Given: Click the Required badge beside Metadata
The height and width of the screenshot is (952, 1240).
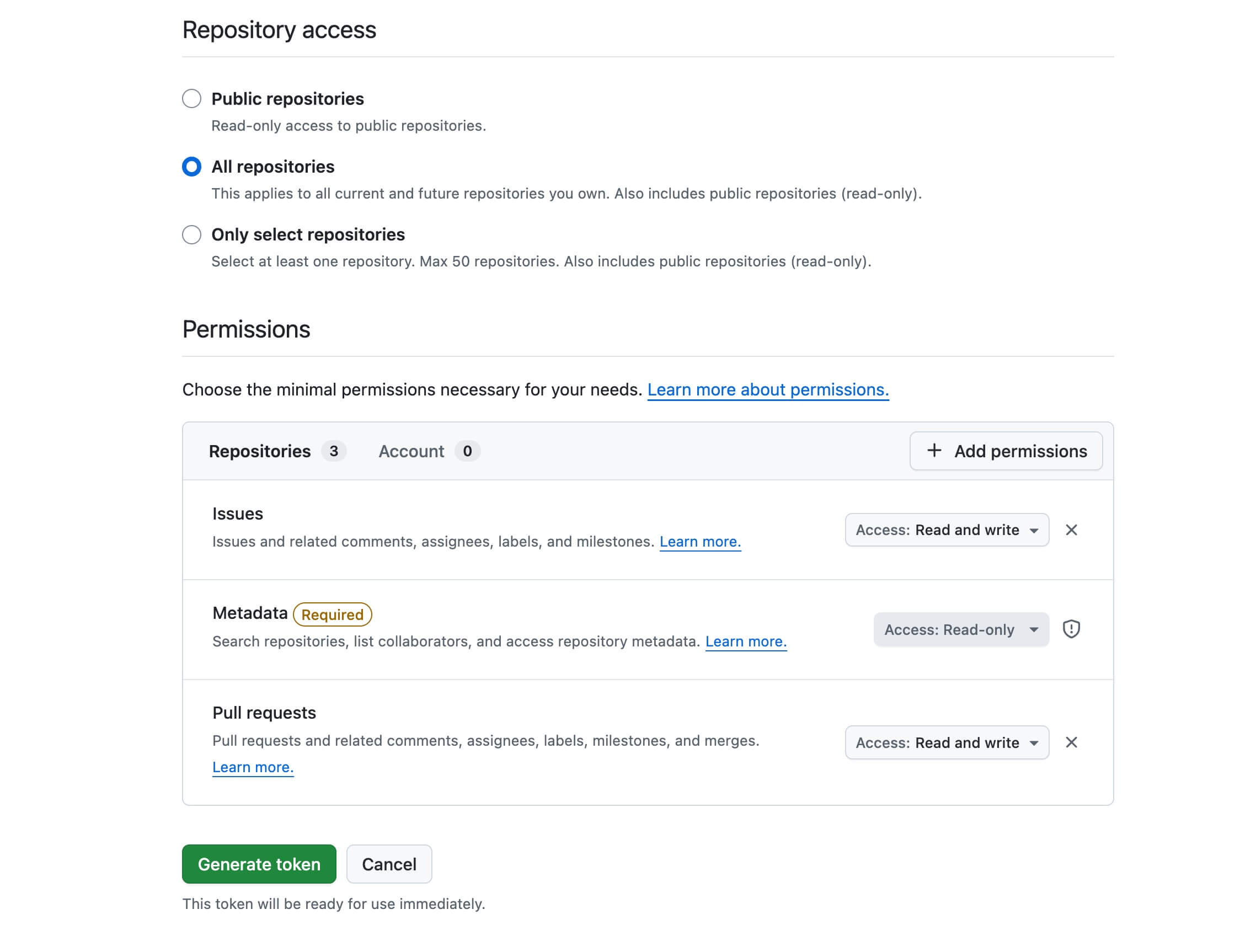Looking at the screenshot, I should tap(332, 614).
